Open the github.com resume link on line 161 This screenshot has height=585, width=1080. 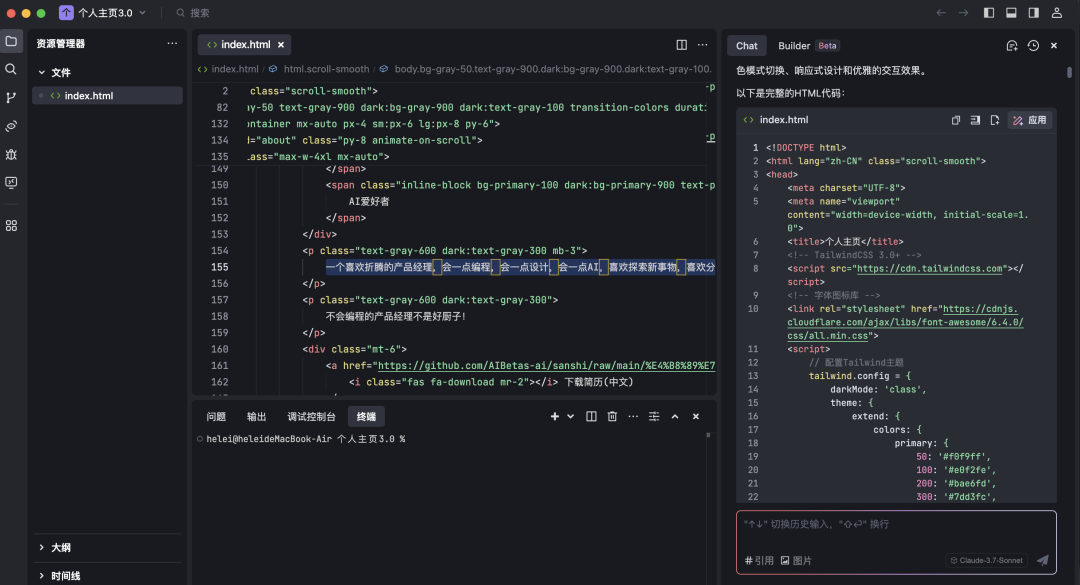pos(546,366)
